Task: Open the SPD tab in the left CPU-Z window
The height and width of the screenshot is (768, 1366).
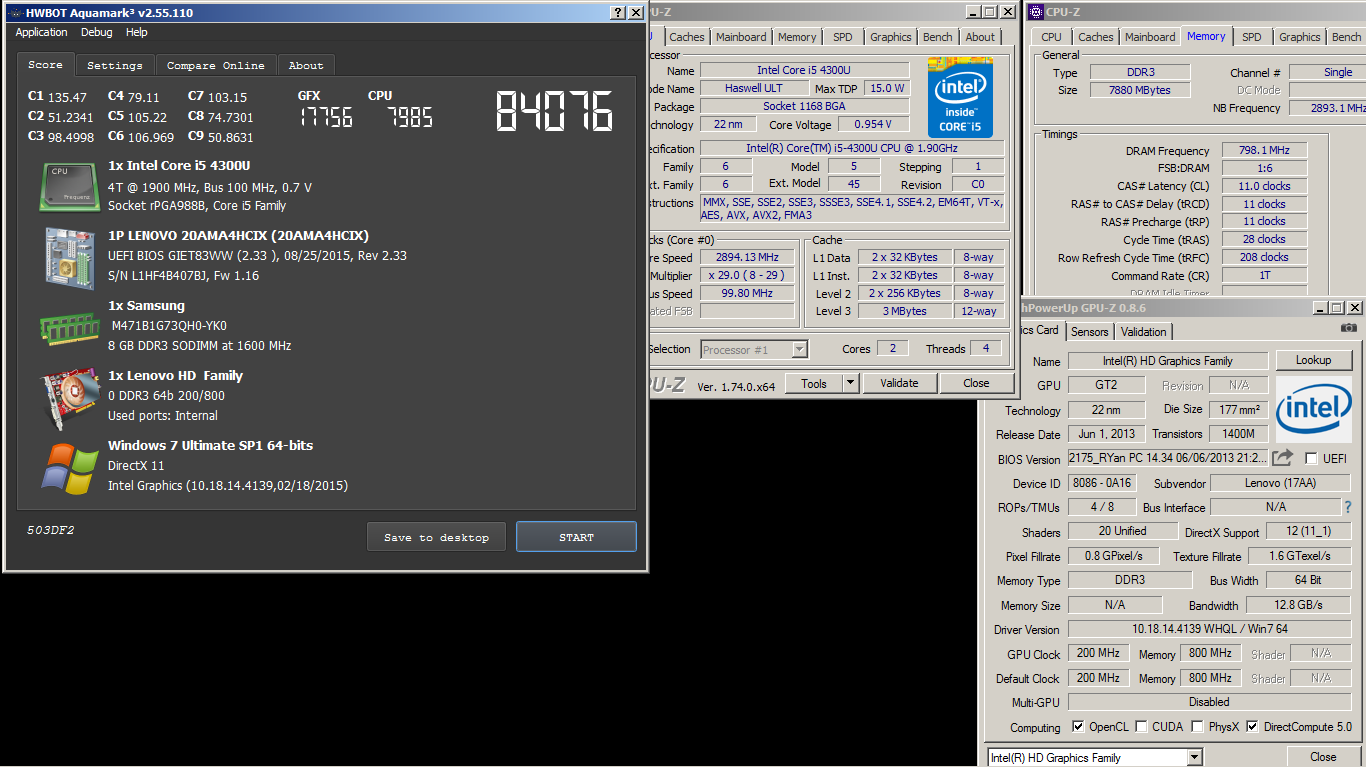Action: (x=843, y=37)
